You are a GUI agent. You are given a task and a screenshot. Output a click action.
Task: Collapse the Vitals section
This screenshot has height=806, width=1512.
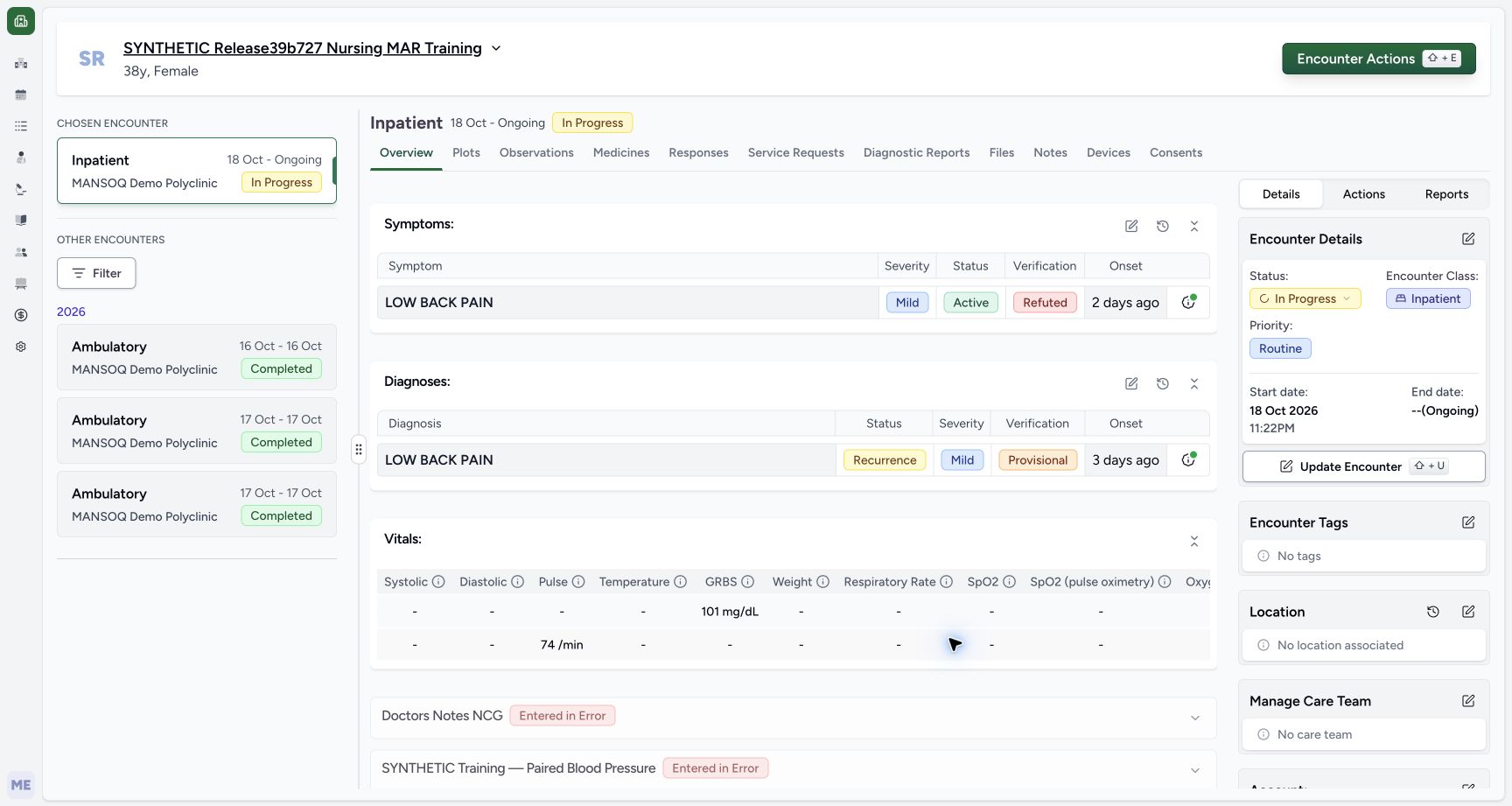pos(1194,541)
